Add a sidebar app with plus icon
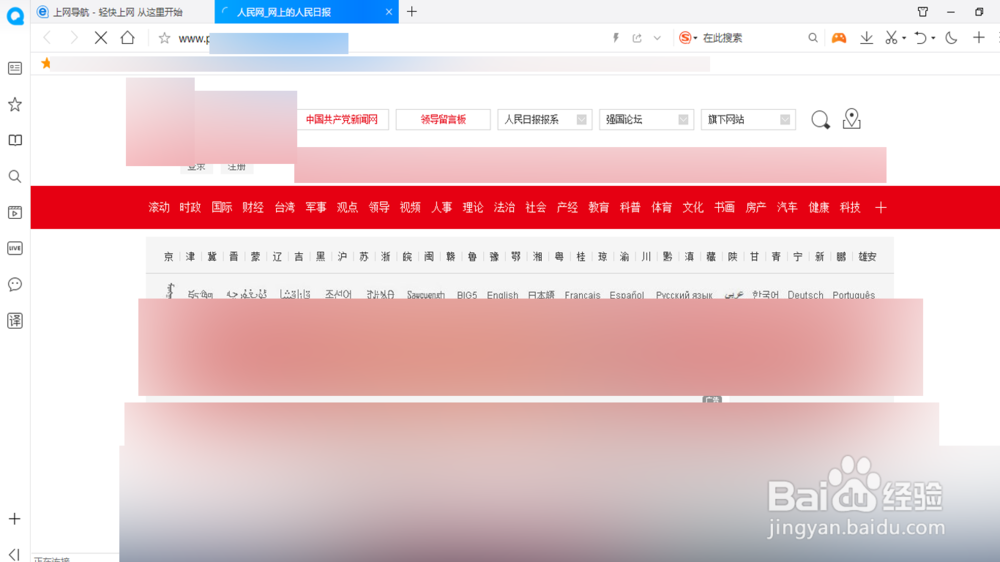The width and height of the screenshot is (1000, 562). coord(15,519)
